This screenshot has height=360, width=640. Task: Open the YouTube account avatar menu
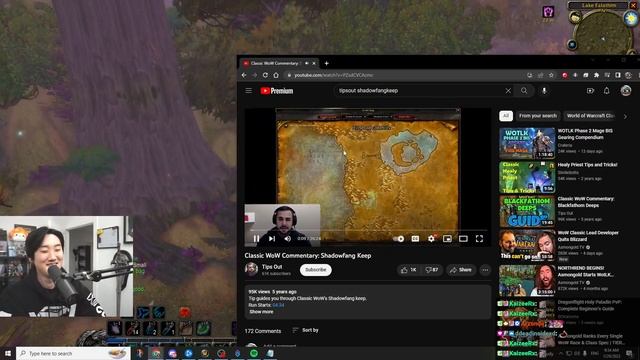pos(626,91)
